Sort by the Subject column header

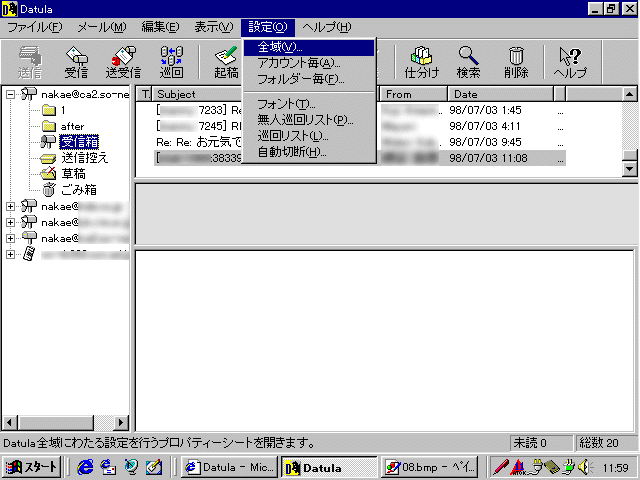coord(198,94)
